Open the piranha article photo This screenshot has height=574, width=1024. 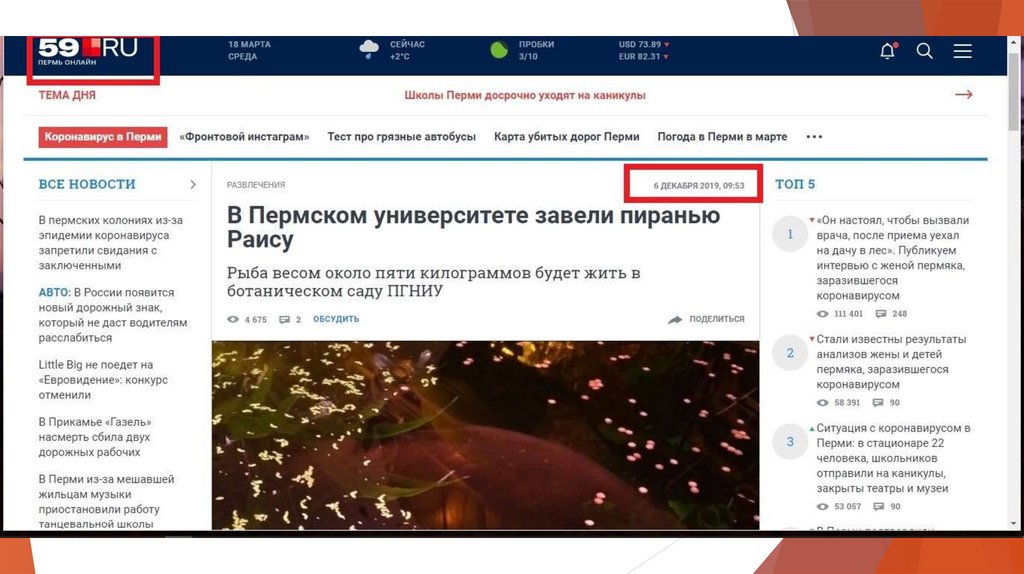pos(485,435)
